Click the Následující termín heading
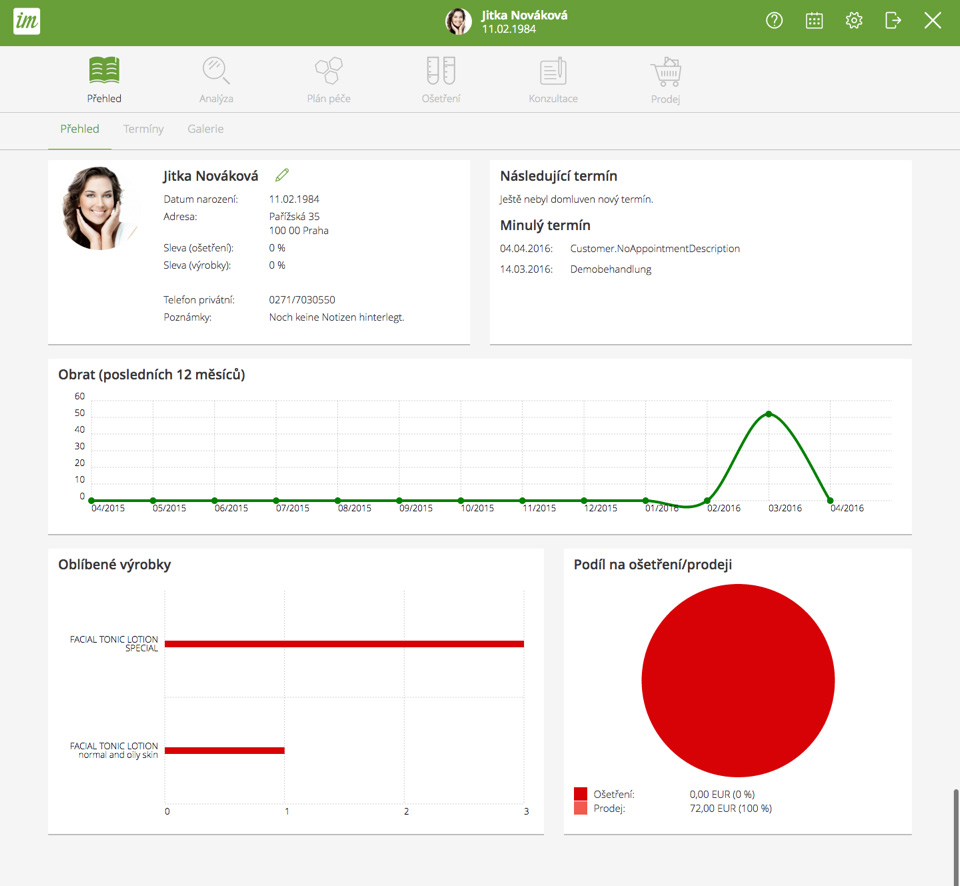This screenshot has width=960, height=886. click(558, 176)
